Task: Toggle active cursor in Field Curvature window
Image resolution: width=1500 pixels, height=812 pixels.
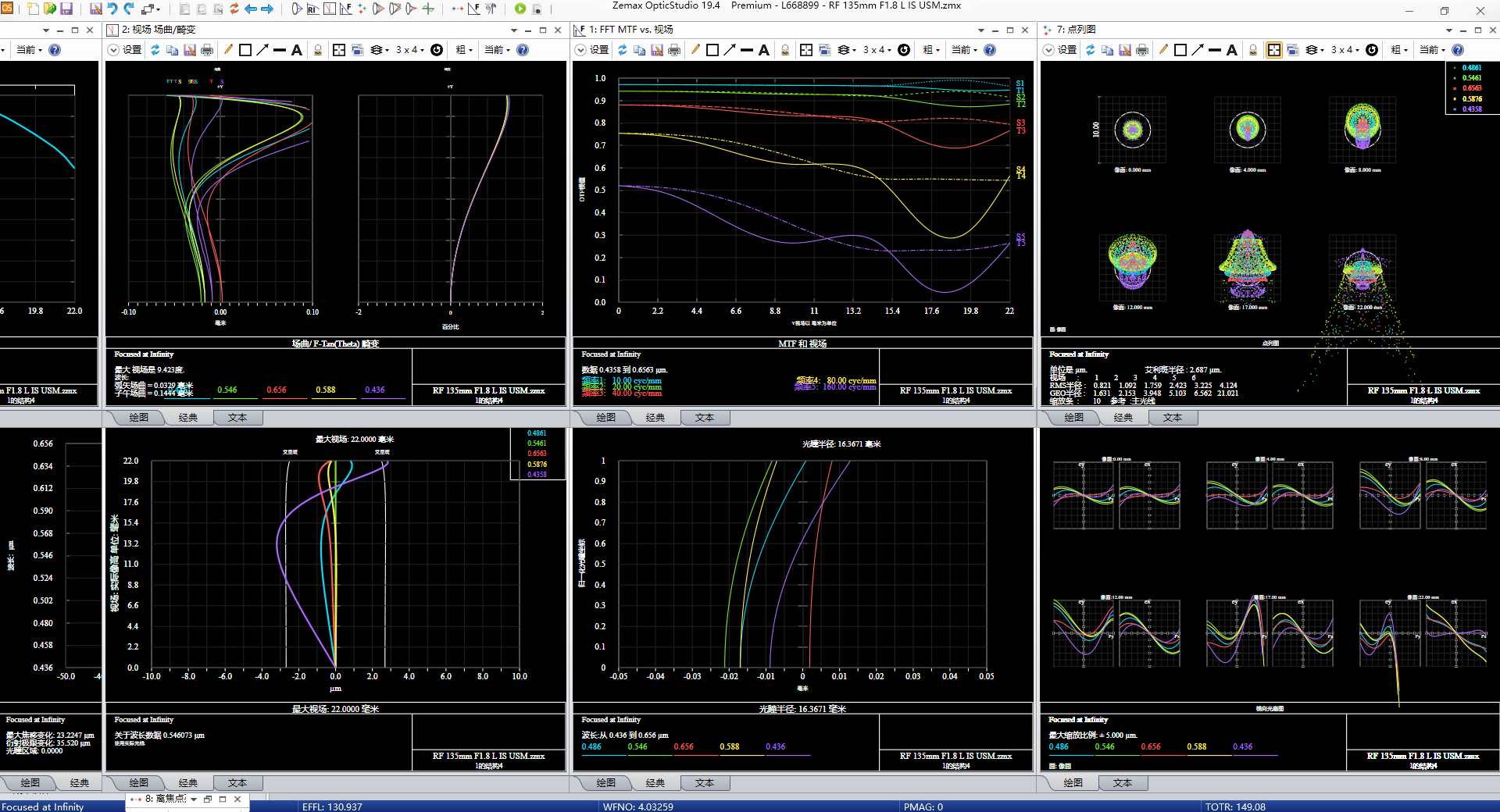Action: tap(339, 50)
